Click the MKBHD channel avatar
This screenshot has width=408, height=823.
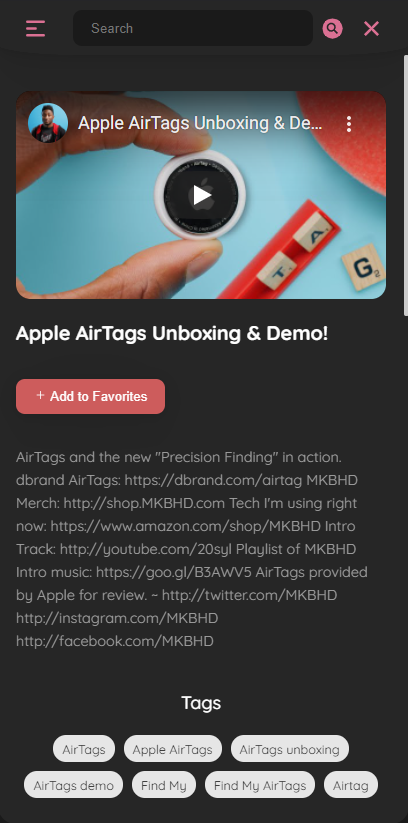tap(48, 123)
